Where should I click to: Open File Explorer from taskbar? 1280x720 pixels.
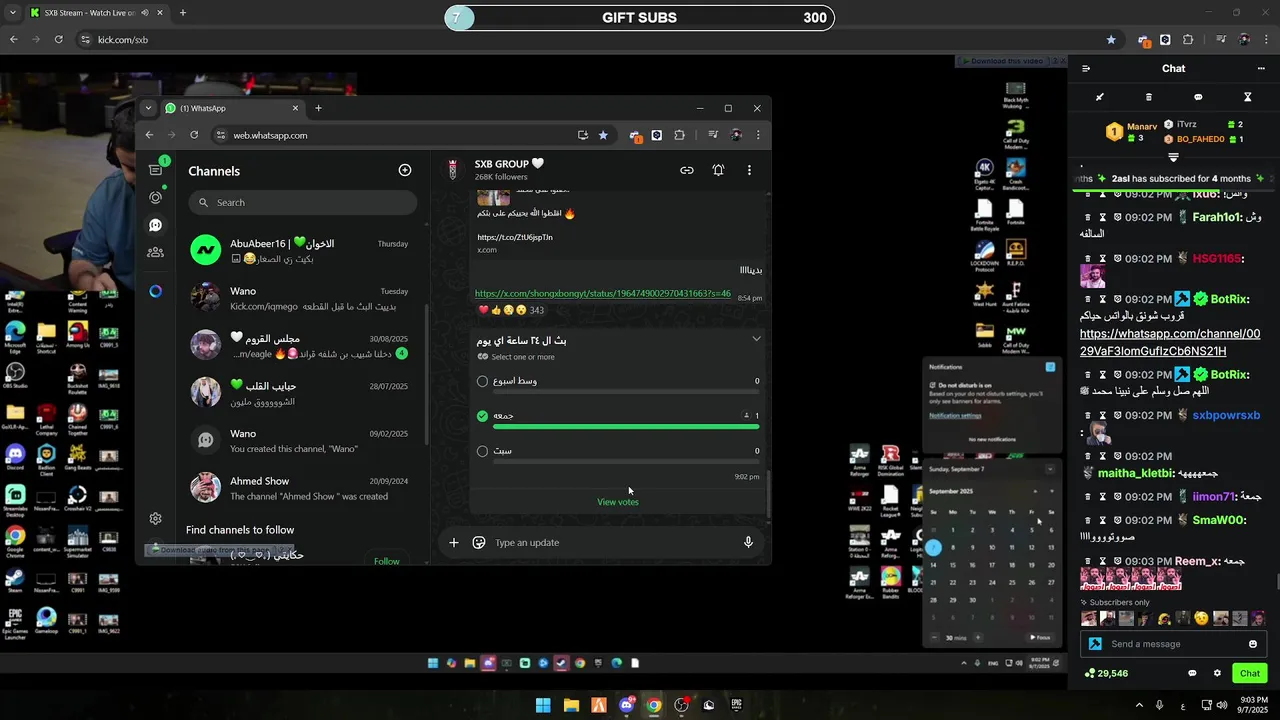click(571, 705)
